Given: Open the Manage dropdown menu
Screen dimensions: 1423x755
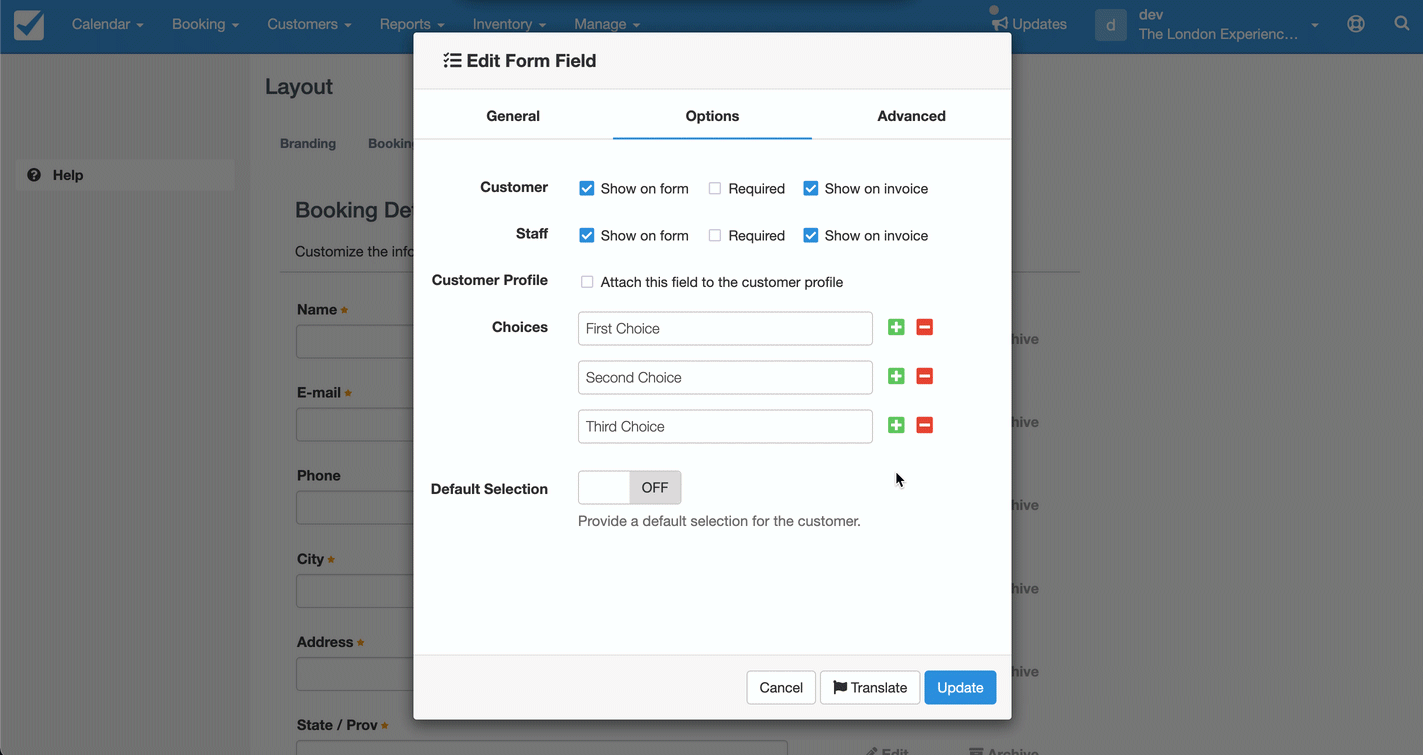Looking at the screenshot, I should coord(607,24).
